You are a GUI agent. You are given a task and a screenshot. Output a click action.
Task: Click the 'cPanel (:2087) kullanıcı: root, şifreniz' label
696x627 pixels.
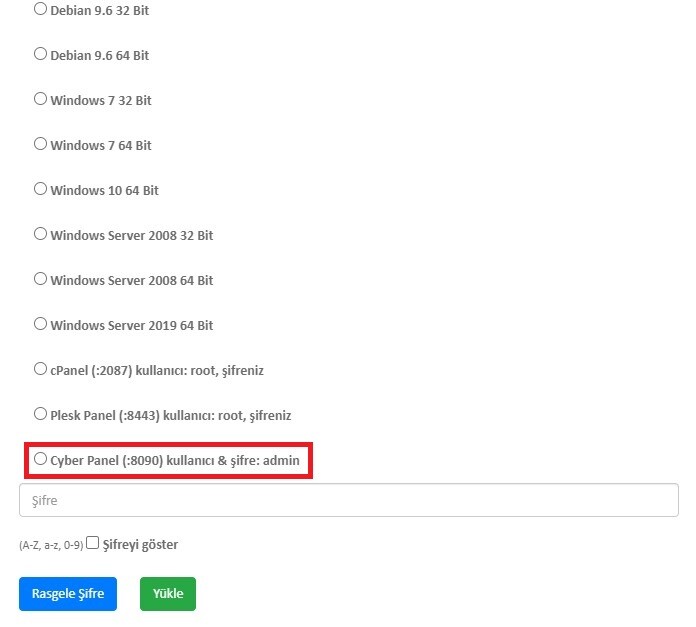[157, 371]
